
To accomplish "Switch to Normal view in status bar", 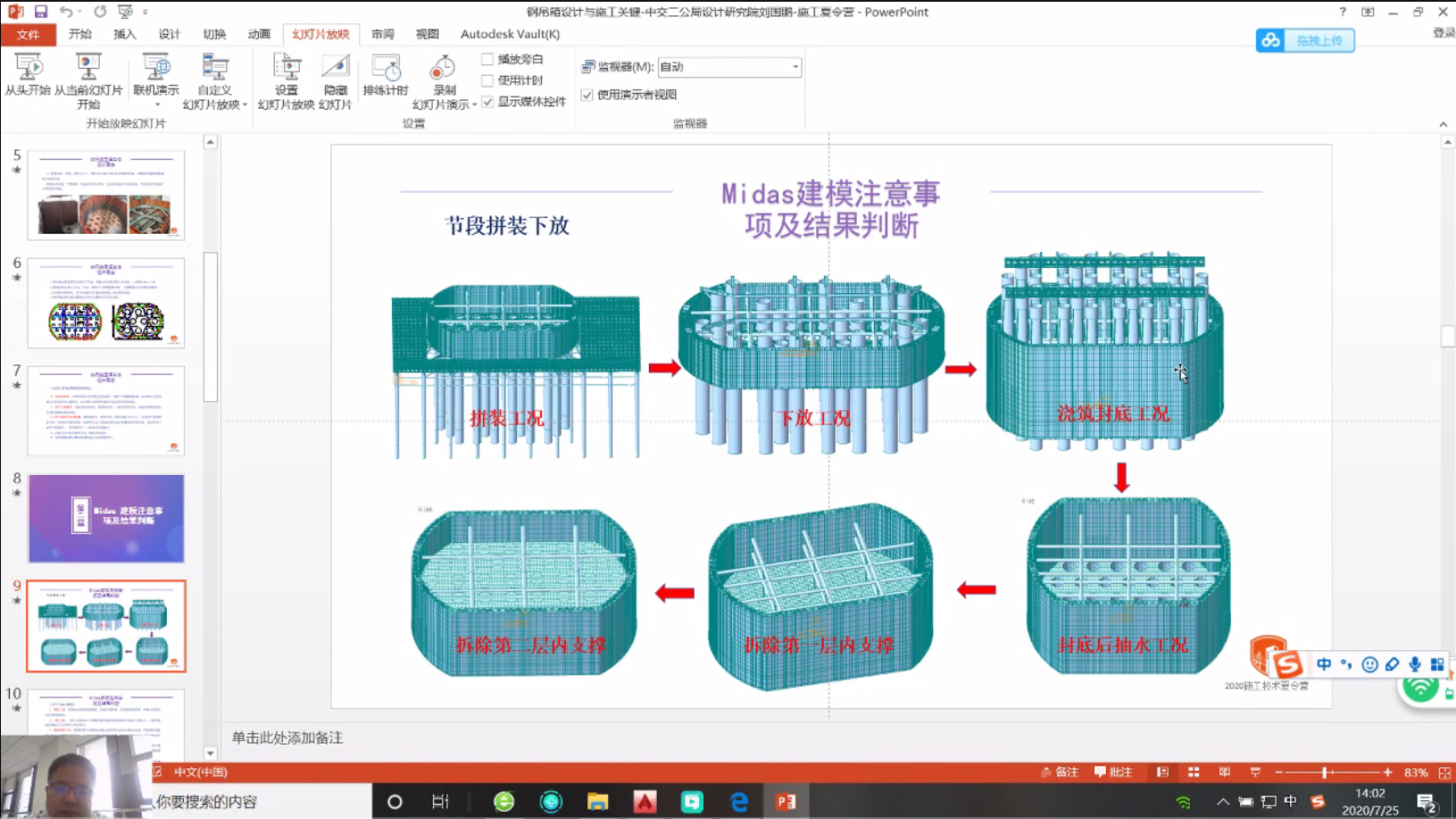I will [x=1162, y=773].
